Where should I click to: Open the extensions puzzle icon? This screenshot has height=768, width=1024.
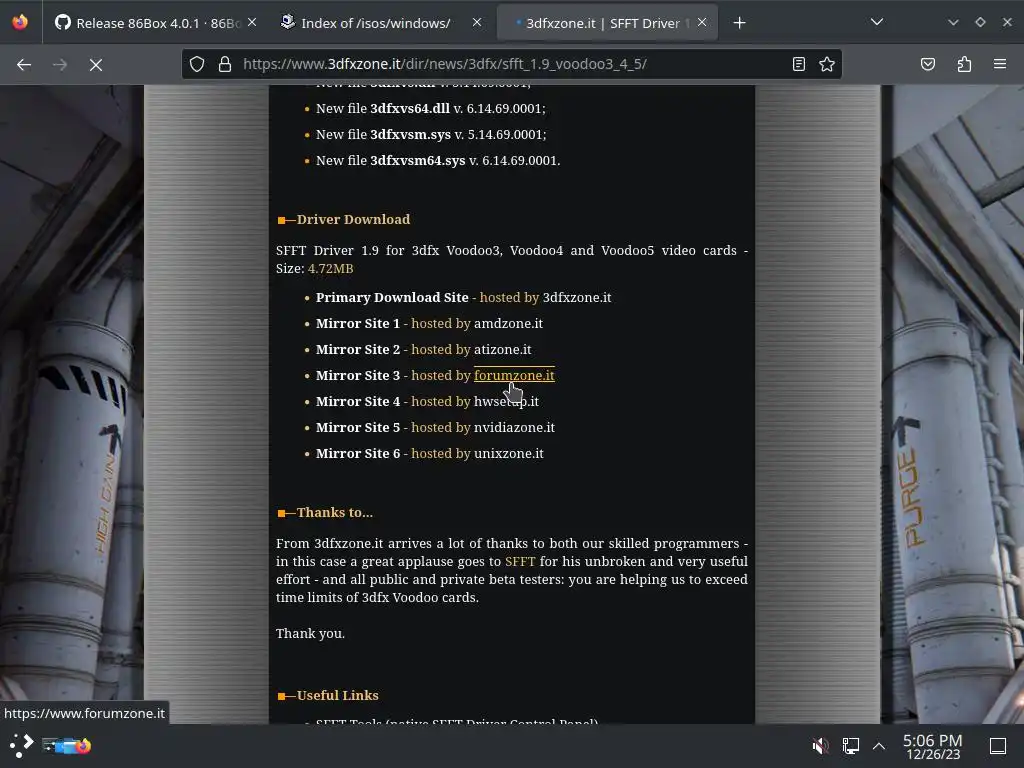[x=964, y=64]
